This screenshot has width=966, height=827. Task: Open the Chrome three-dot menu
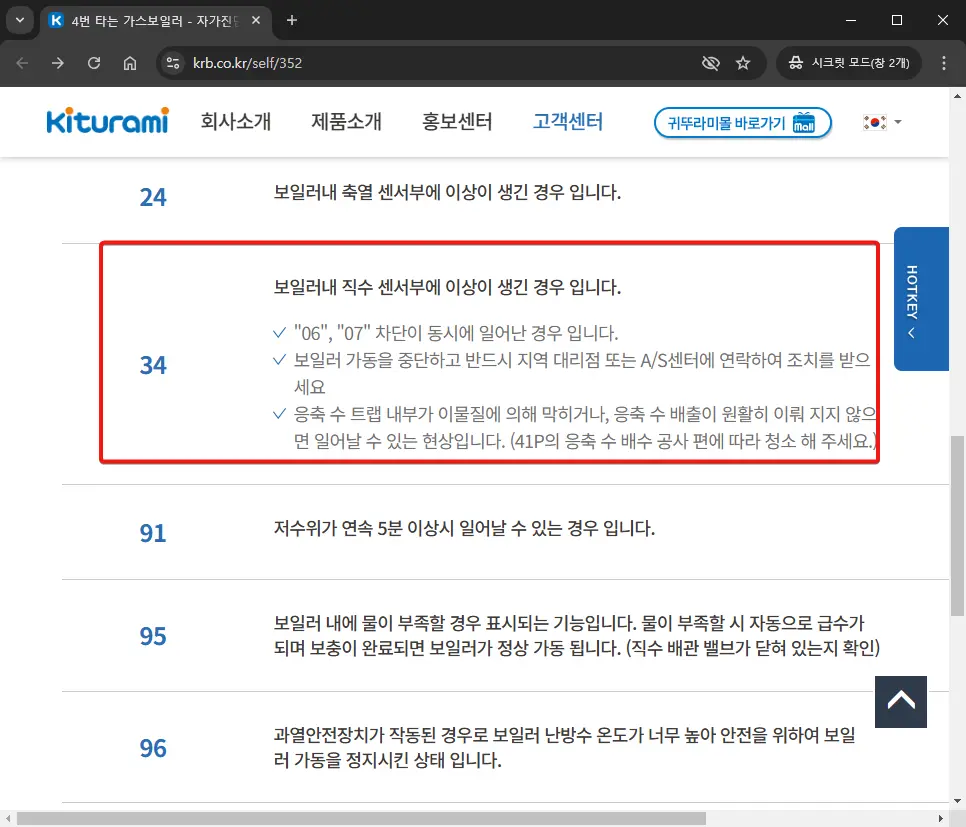(944, 62)
